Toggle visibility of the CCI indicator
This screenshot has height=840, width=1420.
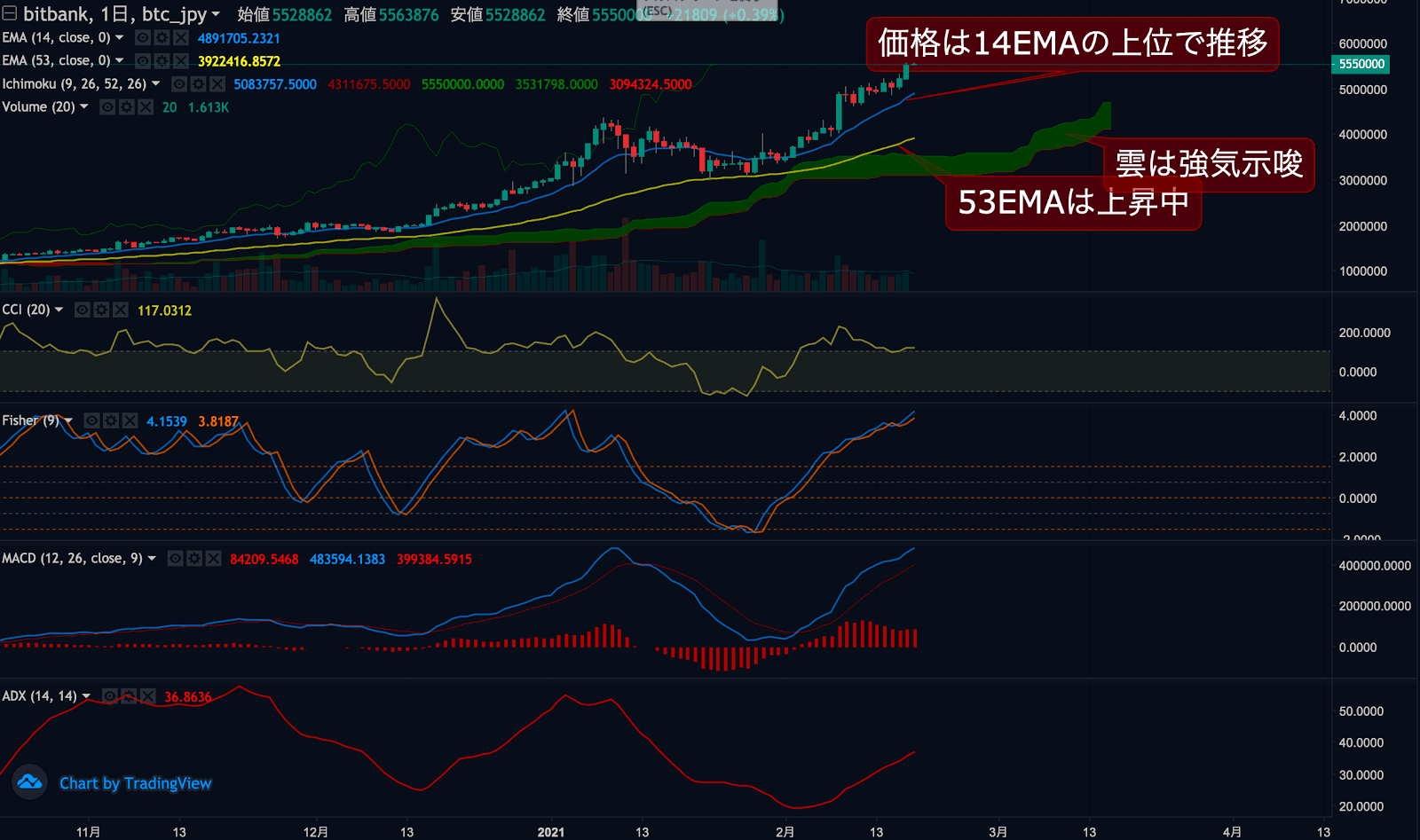pos(82,310)
